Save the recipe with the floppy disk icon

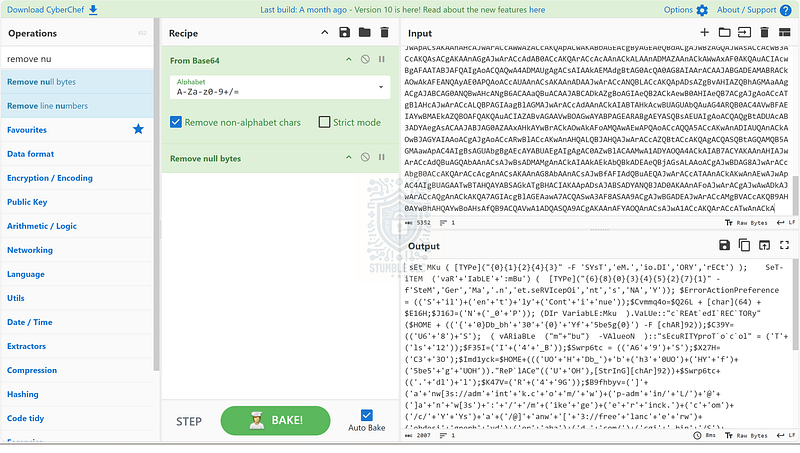344,33
